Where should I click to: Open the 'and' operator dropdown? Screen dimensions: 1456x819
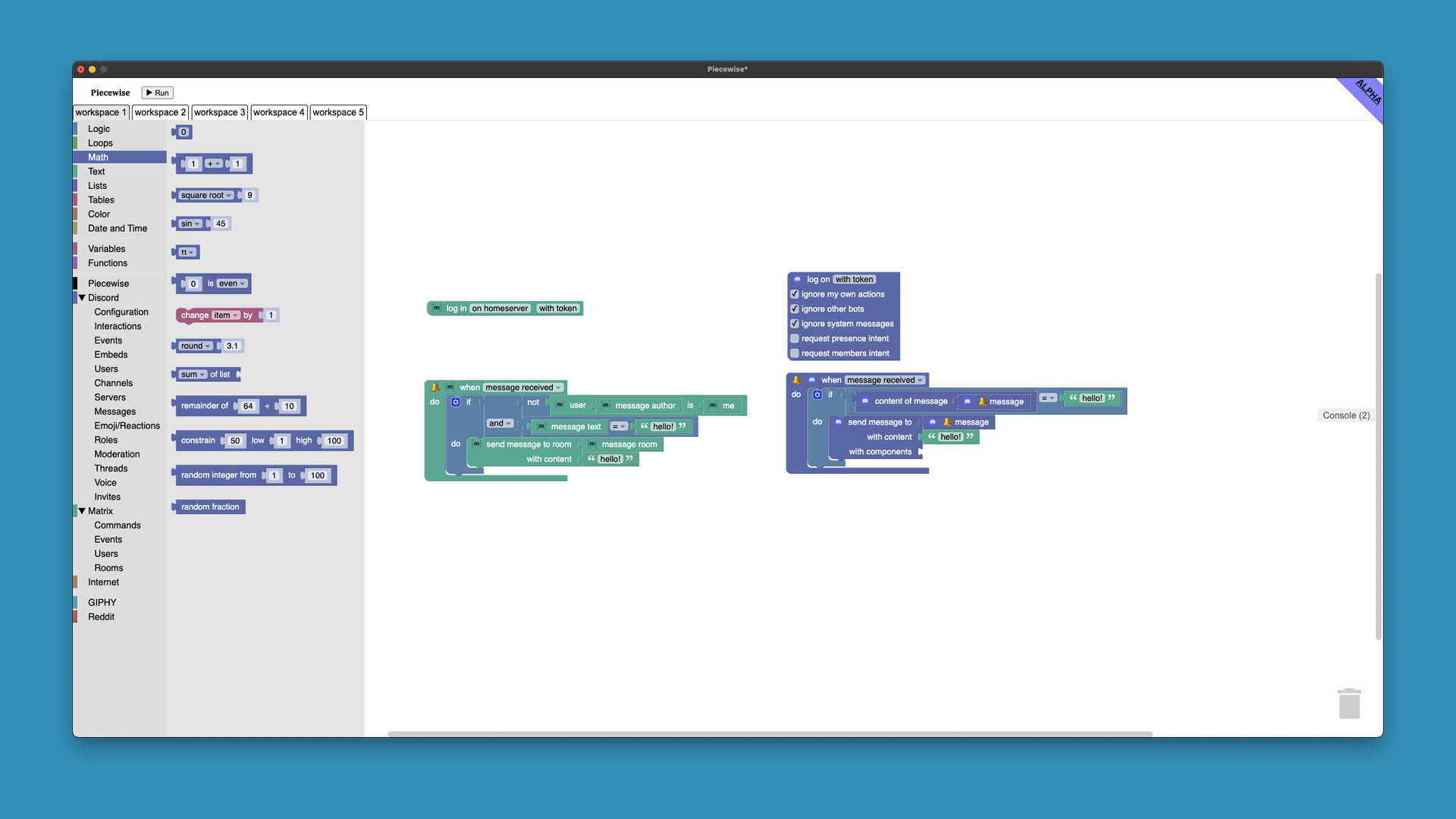tap(500, 424)
